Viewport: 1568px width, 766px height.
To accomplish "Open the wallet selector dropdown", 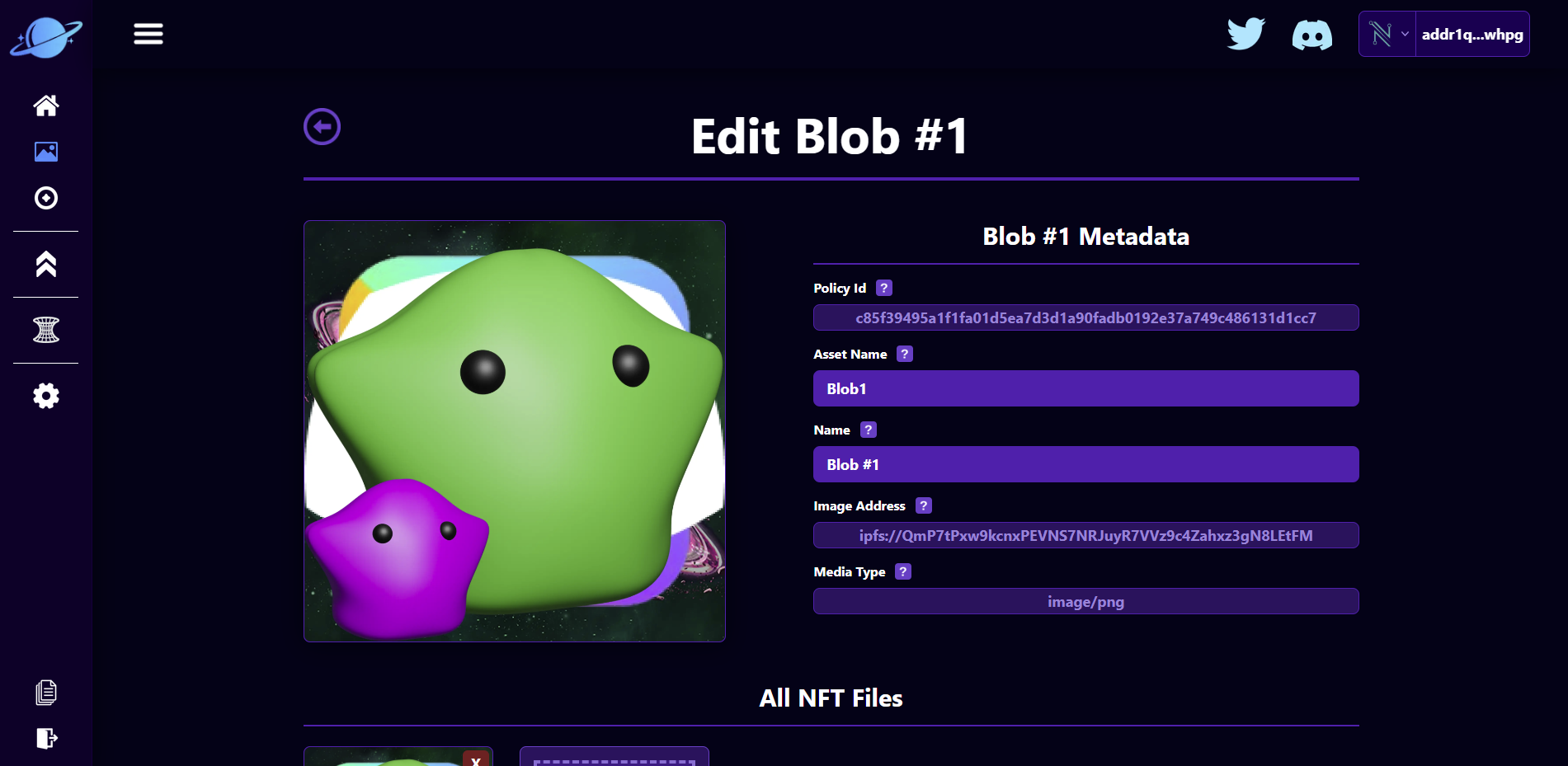I will (x=1387, y=34).
